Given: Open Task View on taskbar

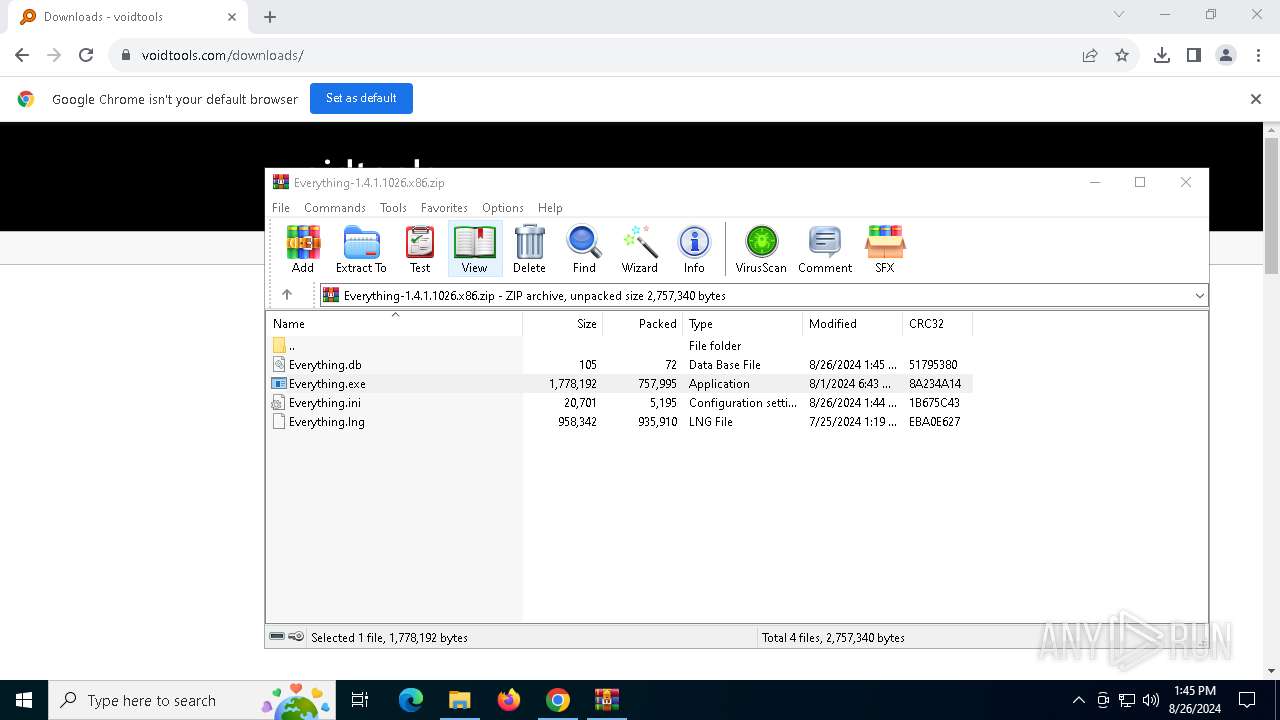Looking at the screenshot, I should [360, 700].
